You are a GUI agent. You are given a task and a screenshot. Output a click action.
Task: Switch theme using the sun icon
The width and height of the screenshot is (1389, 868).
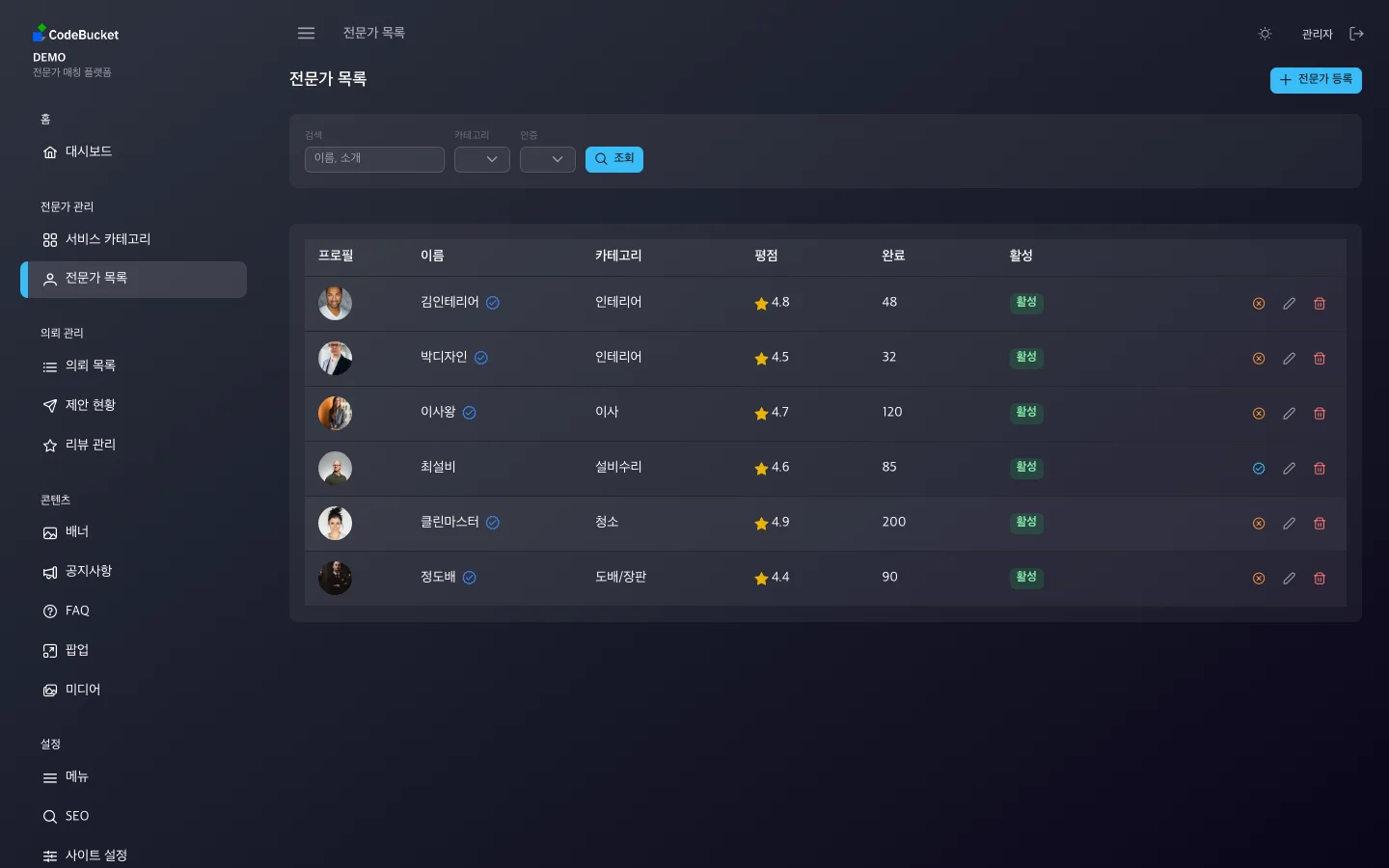[x=1265, y=33]
